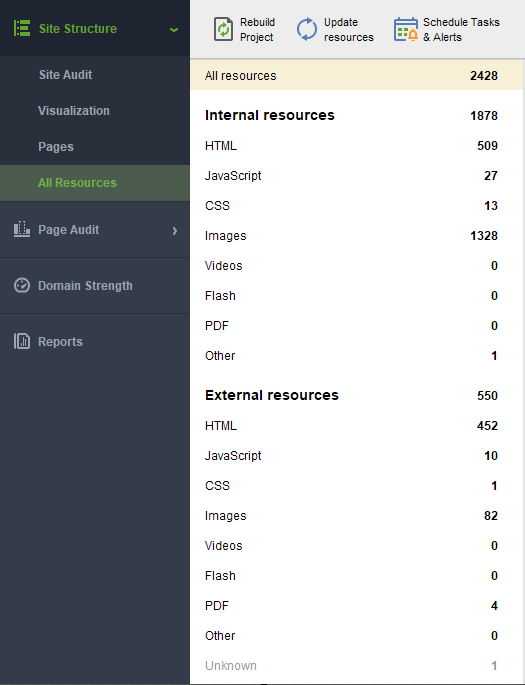This screenshot has width=525, height=685.
Task: Select the Unknown resources row
Action: tap(356, 666)
